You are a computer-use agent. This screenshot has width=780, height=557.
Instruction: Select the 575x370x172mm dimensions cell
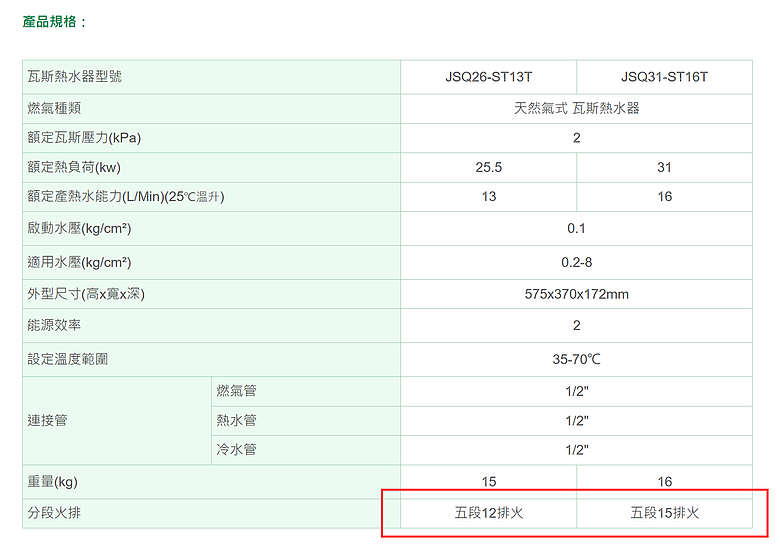click(577, 294)
